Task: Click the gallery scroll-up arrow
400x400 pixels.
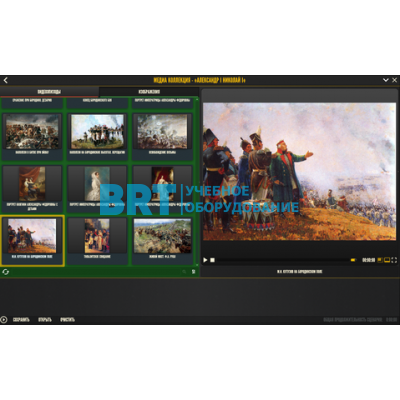Action: pyautogui.click(x=197, y=99)
